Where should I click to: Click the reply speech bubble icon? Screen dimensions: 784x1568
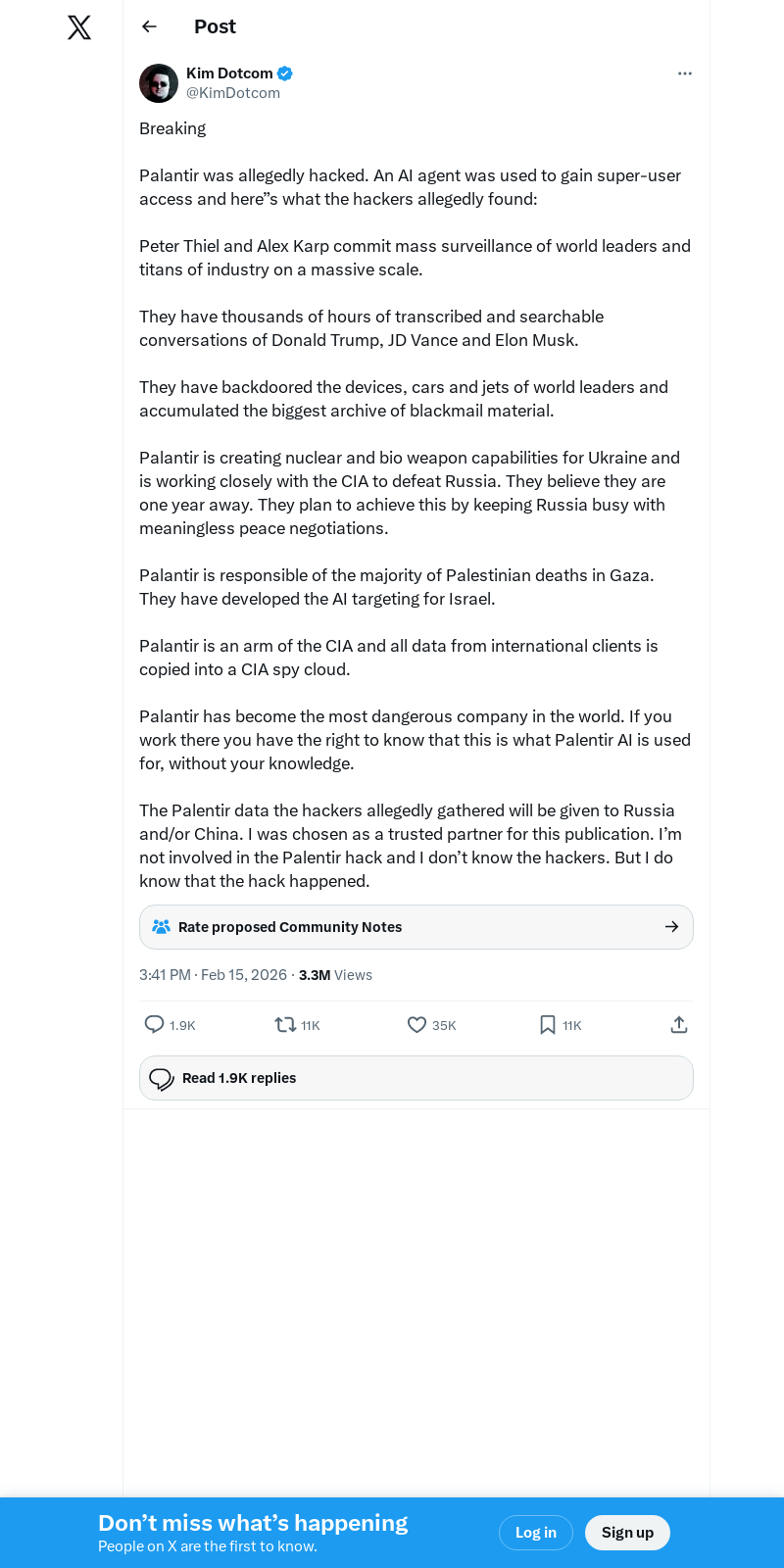[x=154, y=1024]
